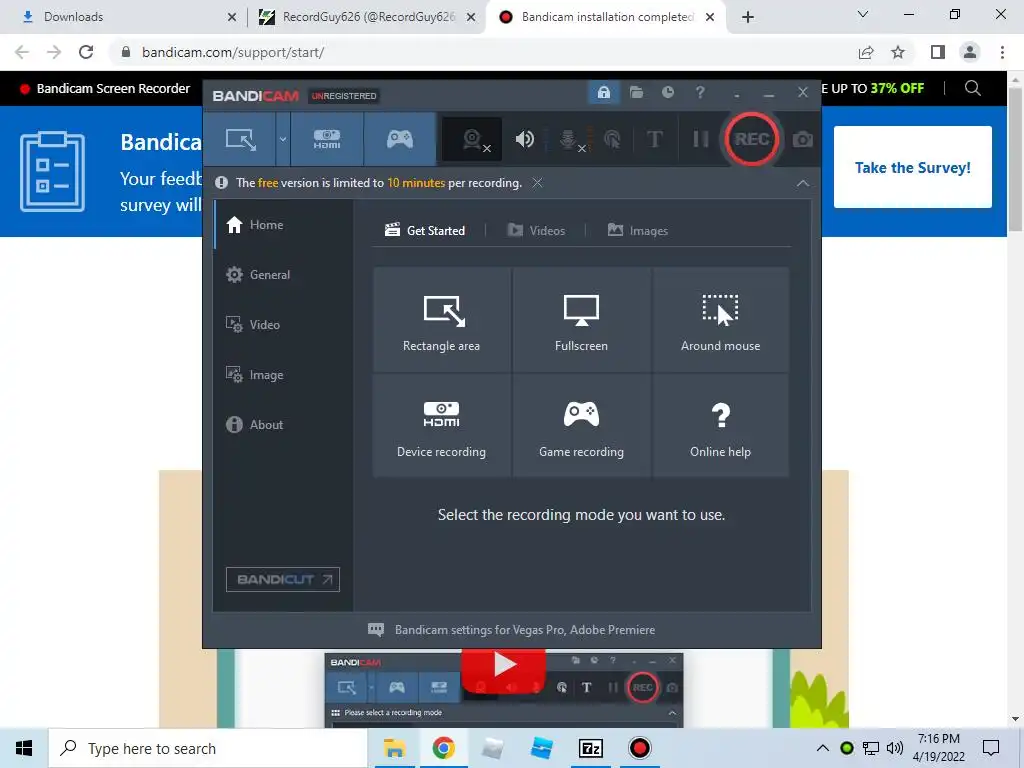Show hidden system tray icons

(x=823, y=748)
